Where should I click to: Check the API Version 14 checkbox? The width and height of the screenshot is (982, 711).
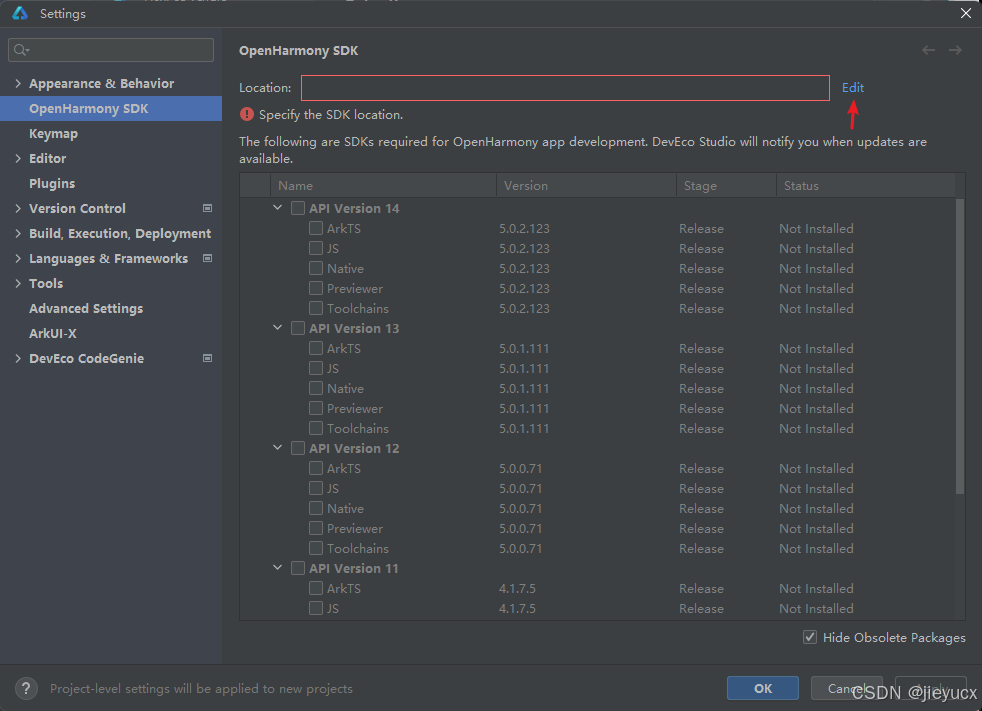298,208
